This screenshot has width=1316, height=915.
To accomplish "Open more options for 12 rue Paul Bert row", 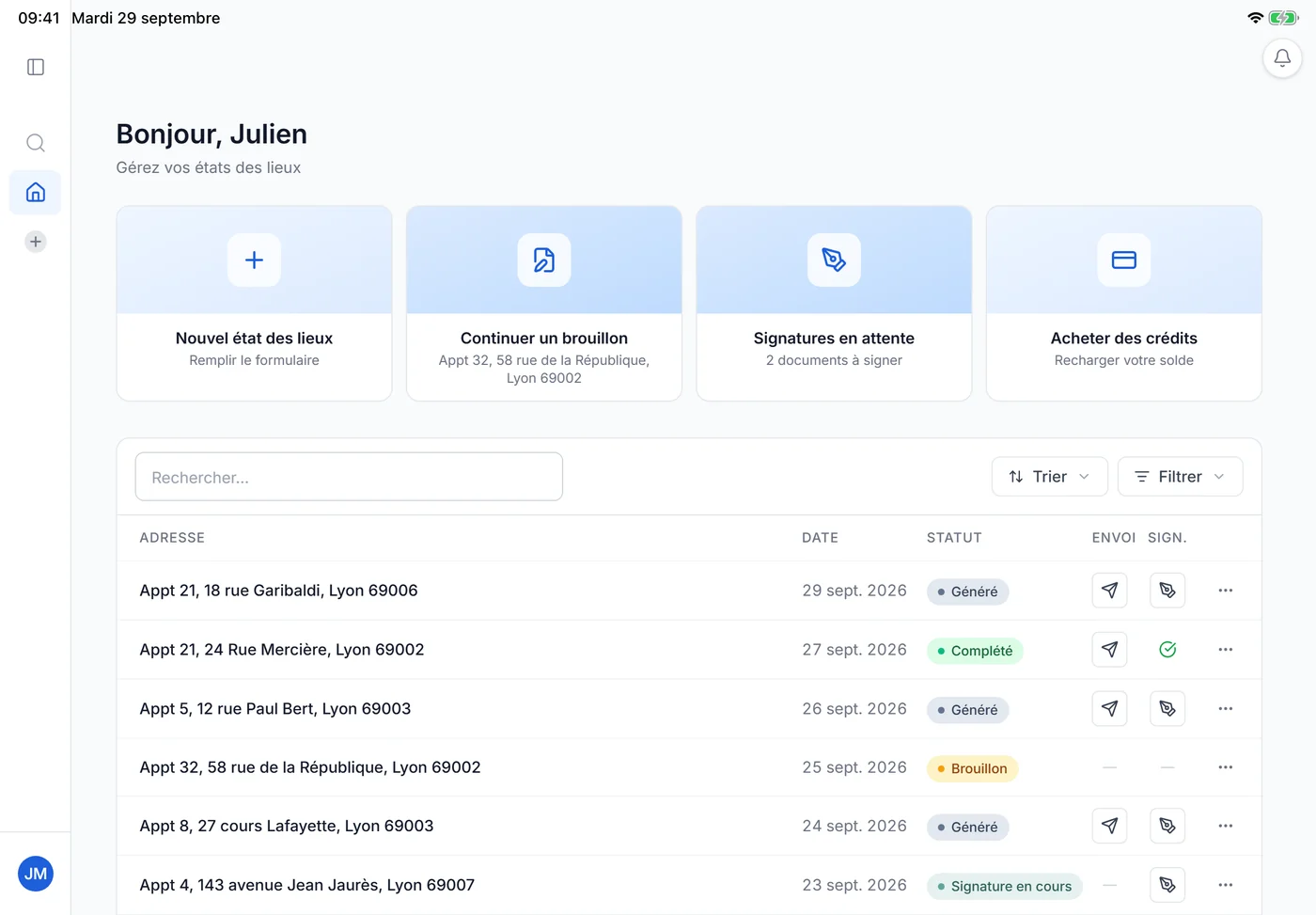I will coord(1226,709).
